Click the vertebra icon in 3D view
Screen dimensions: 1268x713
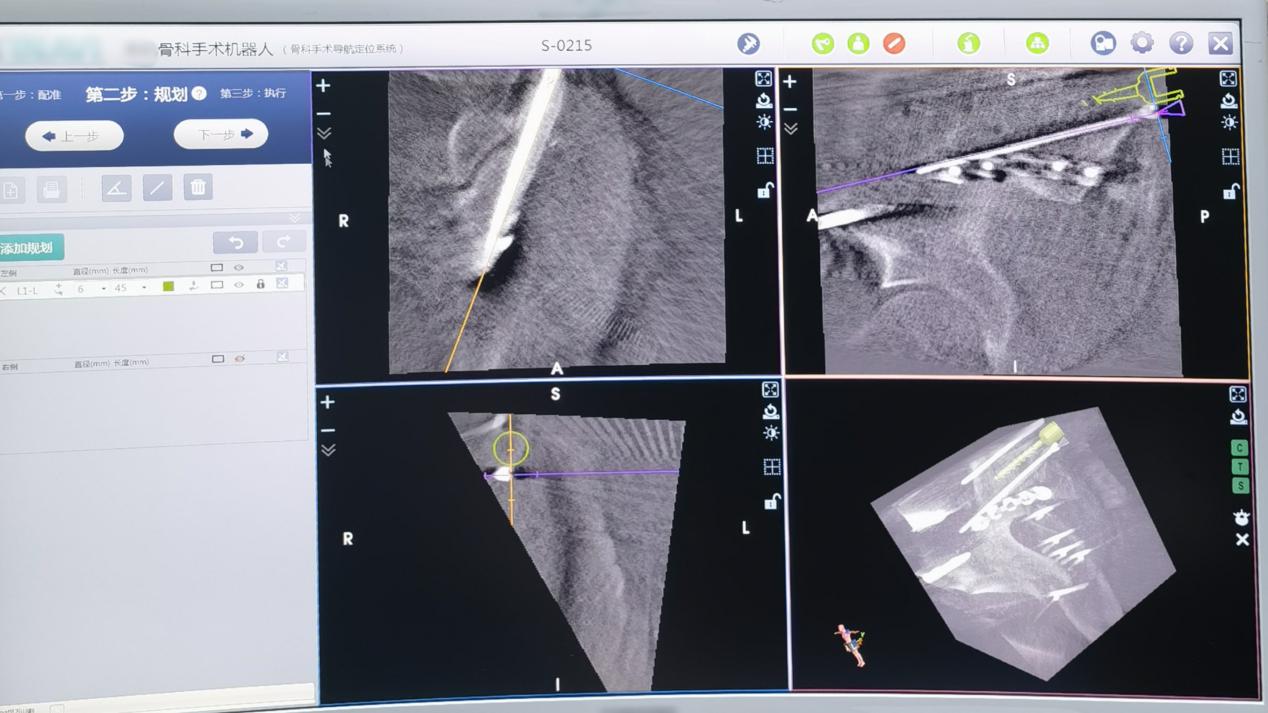click(x=1241, y=517)
